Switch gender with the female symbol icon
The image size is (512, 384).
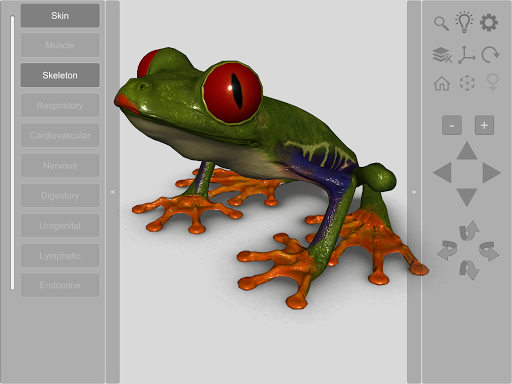click(493, 82)
